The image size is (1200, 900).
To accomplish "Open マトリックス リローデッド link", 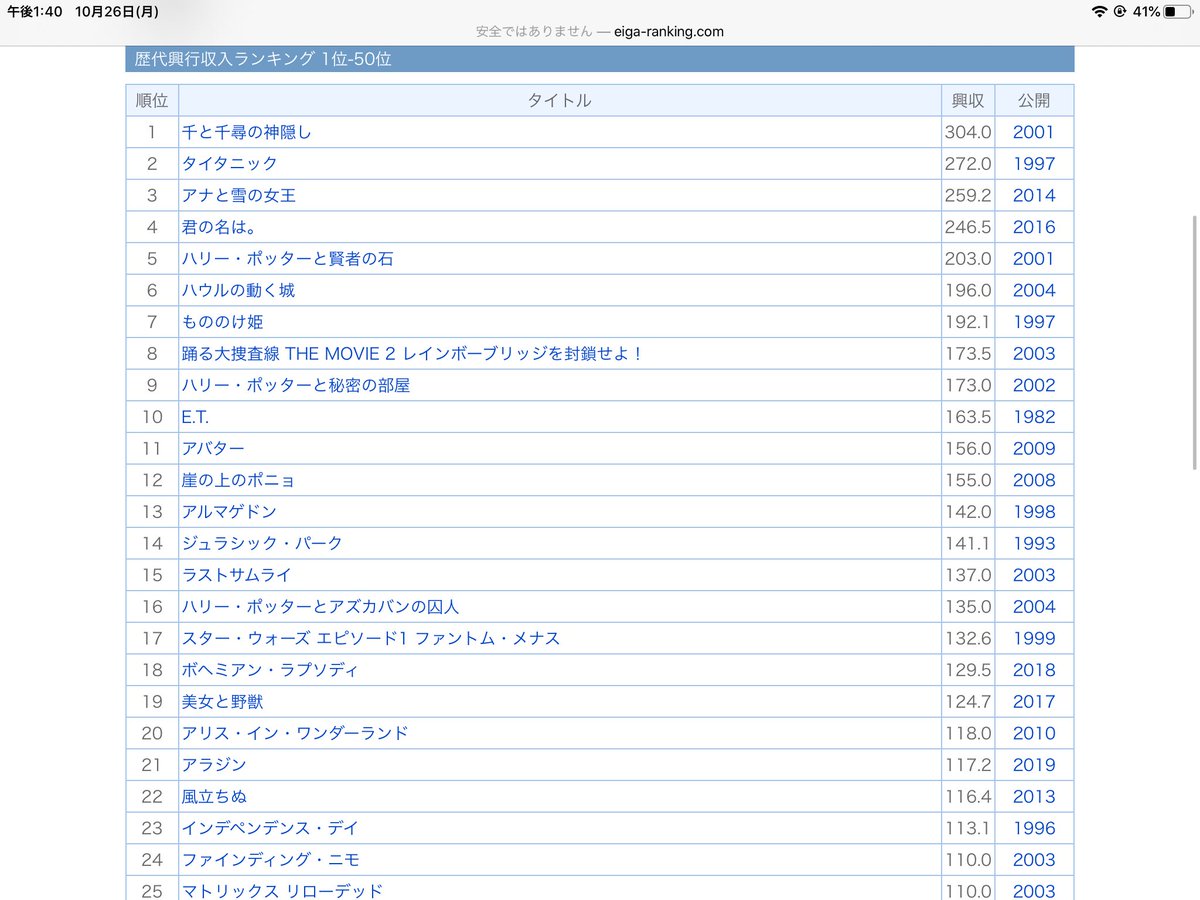I will 282,890.
